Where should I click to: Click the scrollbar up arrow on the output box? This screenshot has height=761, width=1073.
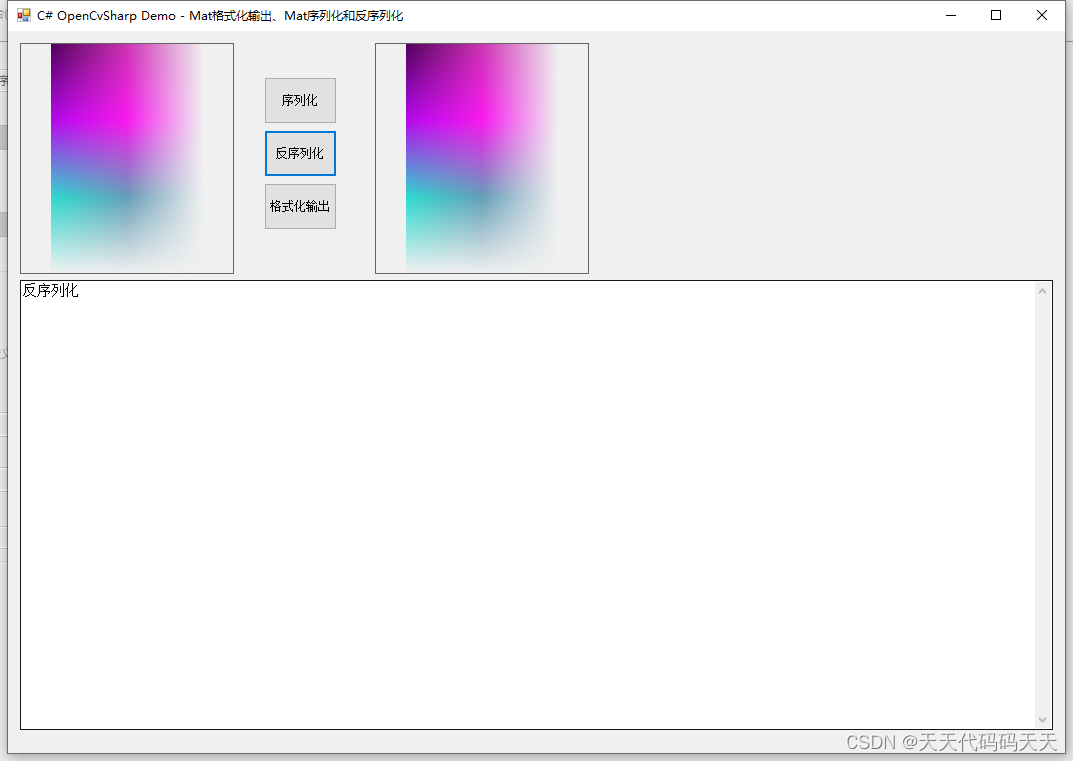(x=1043, y=290)
